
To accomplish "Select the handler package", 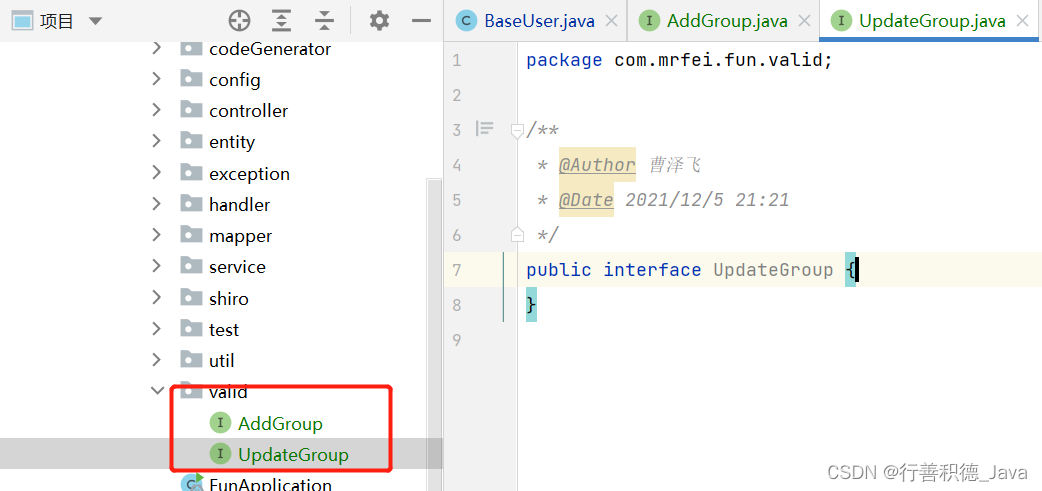I will point(239,205).
